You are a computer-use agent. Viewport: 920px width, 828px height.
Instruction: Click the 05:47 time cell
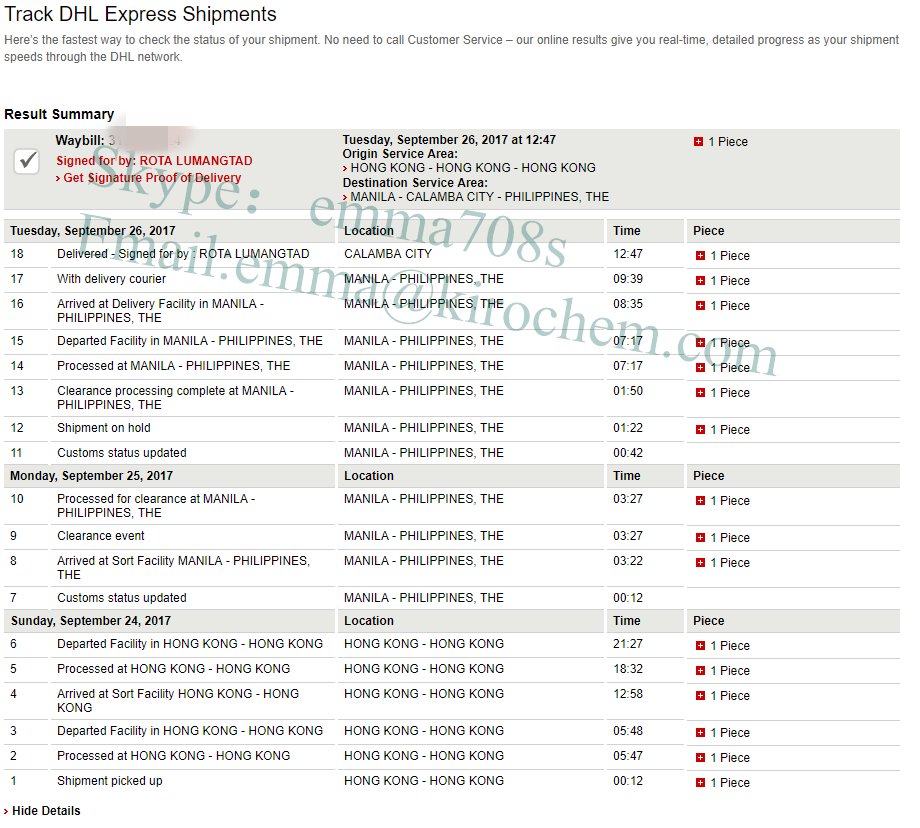pyautogui.click(x=628, y=756)
